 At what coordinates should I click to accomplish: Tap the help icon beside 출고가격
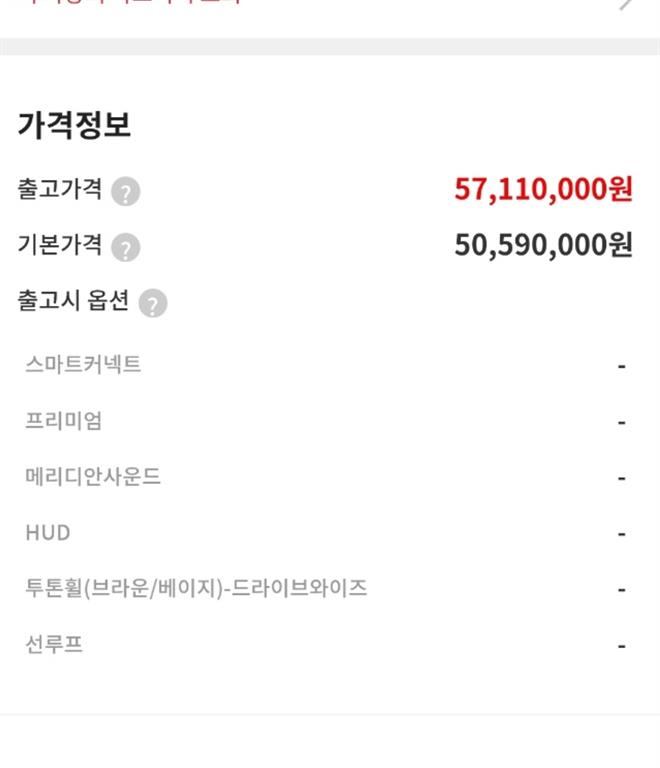click(125, 192)
